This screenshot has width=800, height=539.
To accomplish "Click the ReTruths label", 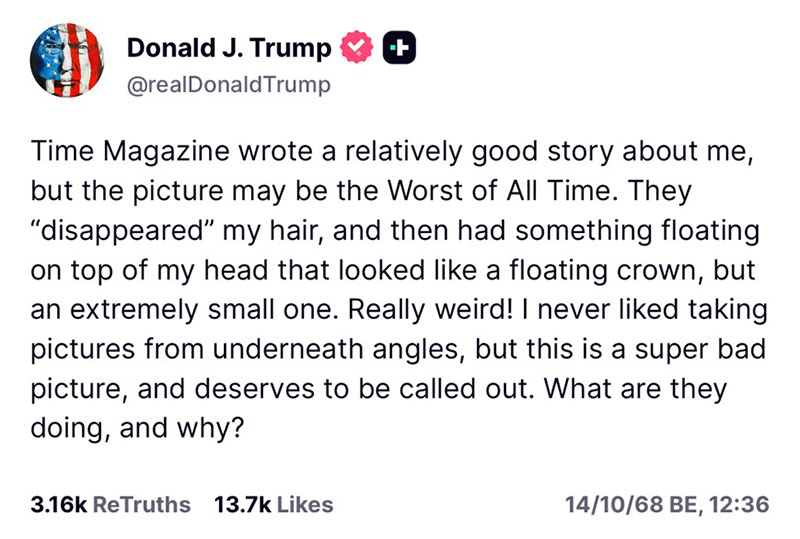I will (x=140, y=504).
